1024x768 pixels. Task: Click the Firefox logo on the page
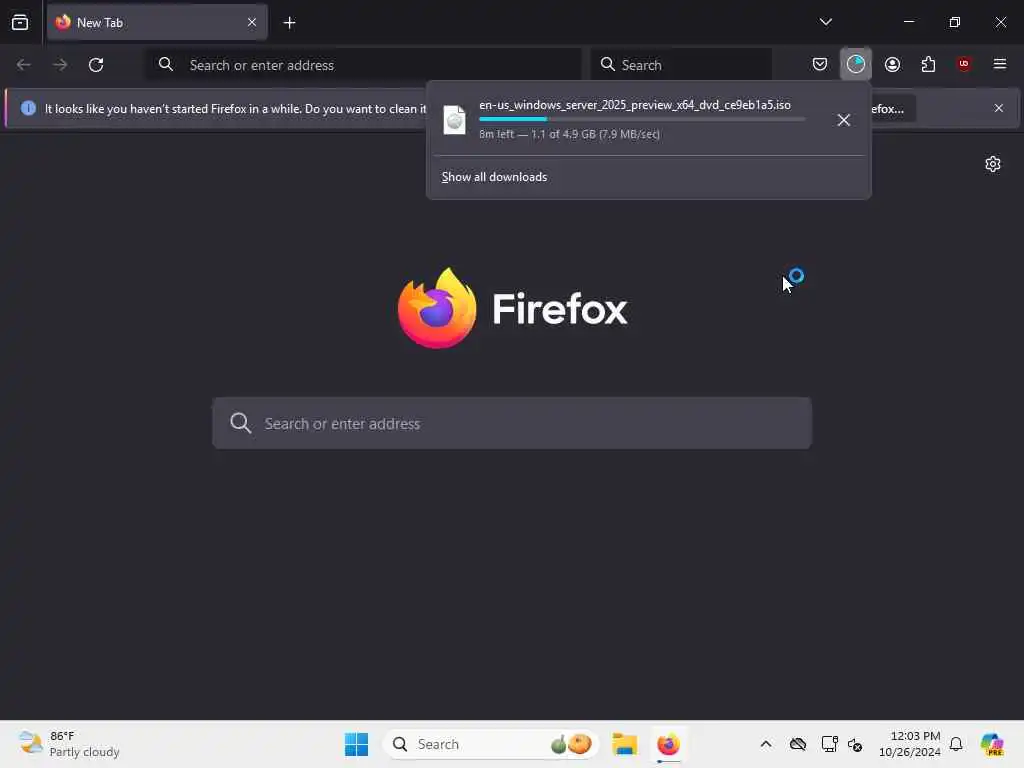click(x=436, y=308)
